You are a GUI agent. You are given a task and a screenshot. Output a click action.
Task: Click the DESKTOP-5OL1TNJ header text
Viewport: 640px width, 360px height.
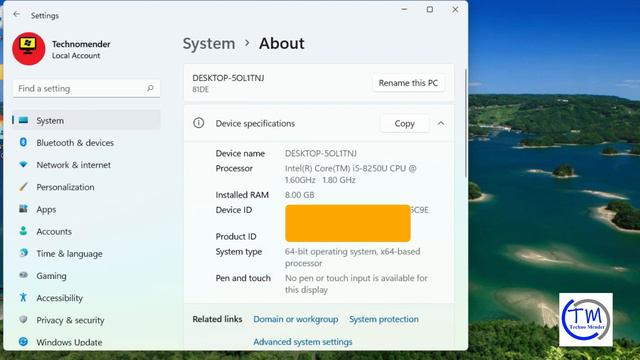pyautogui.click(x=228, y=78)
